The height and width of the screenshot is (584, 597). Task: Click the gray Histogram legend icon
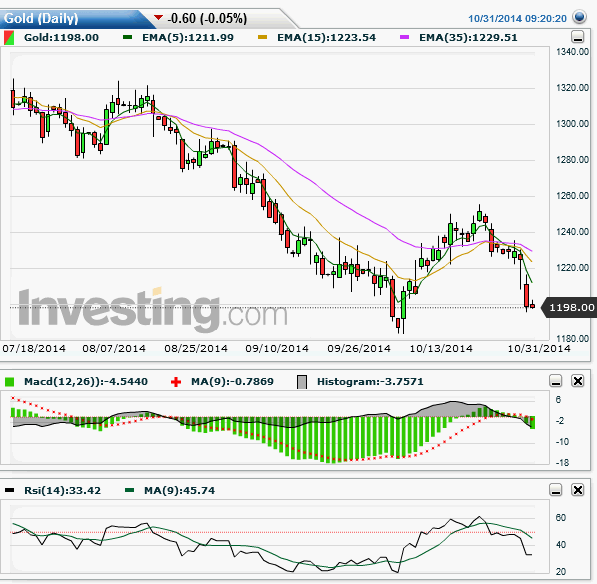click(302, 382)
